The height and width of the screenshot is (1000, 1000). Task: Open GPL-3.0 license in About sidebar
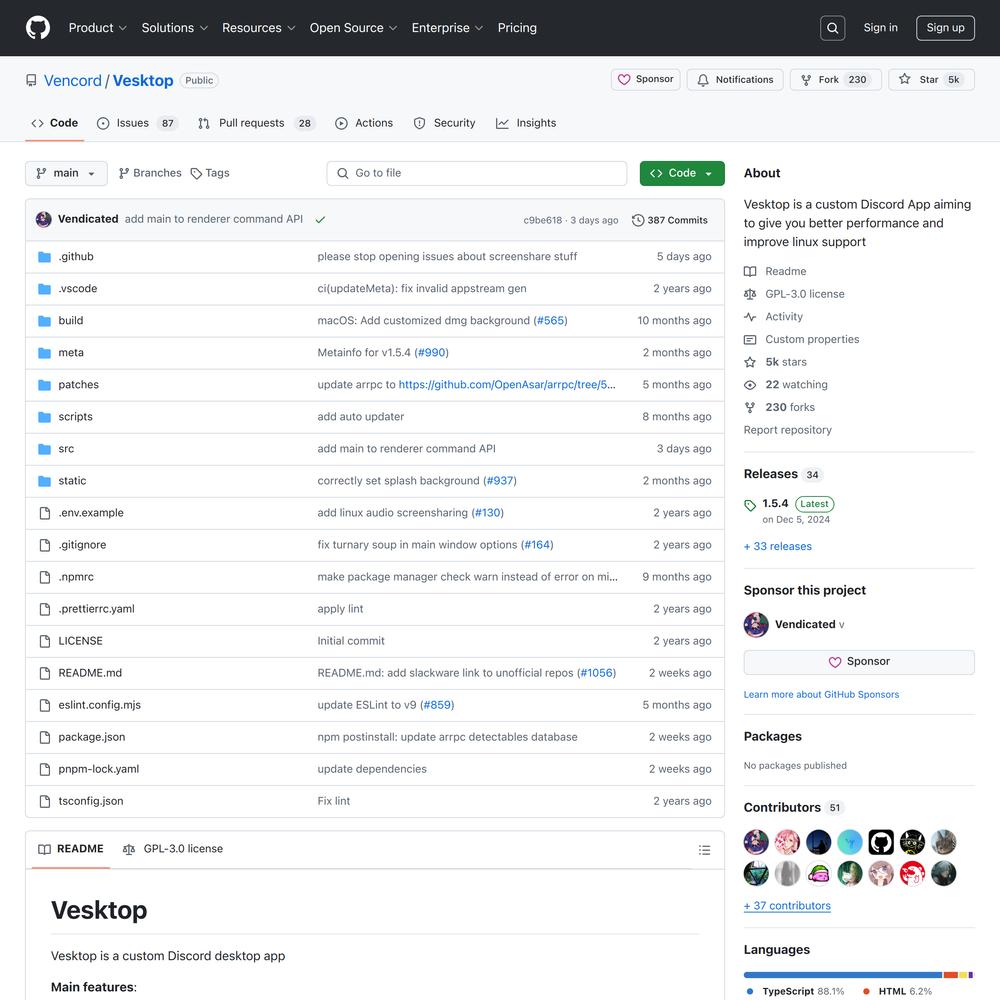[794, 294]
